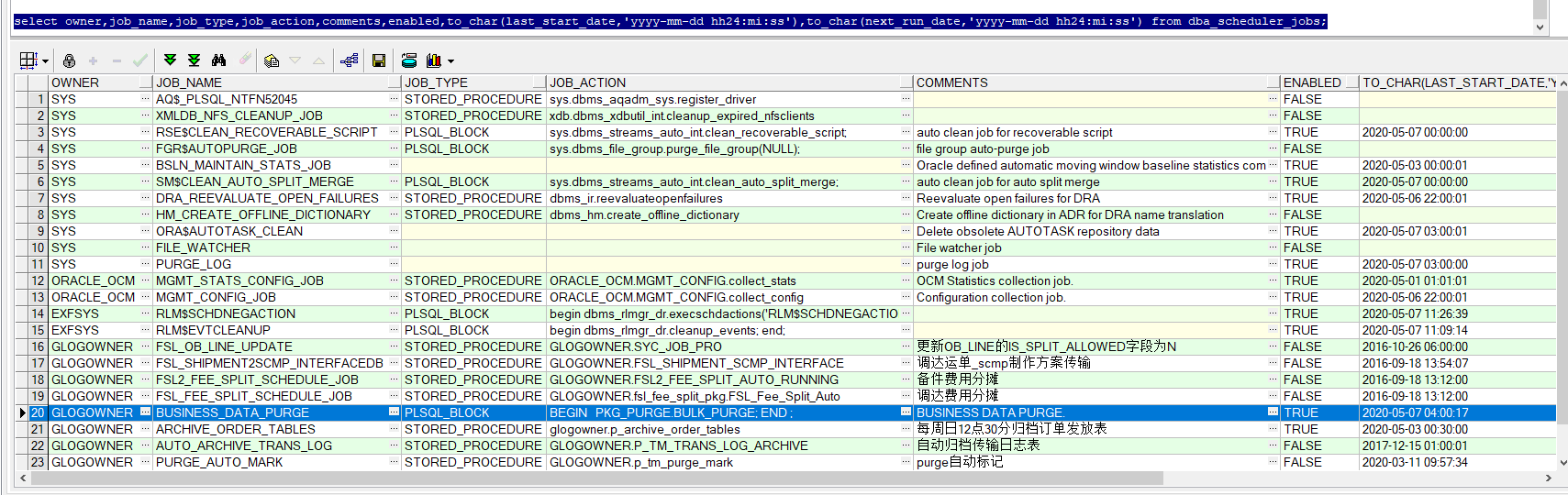Click the teal database cylinder icon

coord(409,60)
